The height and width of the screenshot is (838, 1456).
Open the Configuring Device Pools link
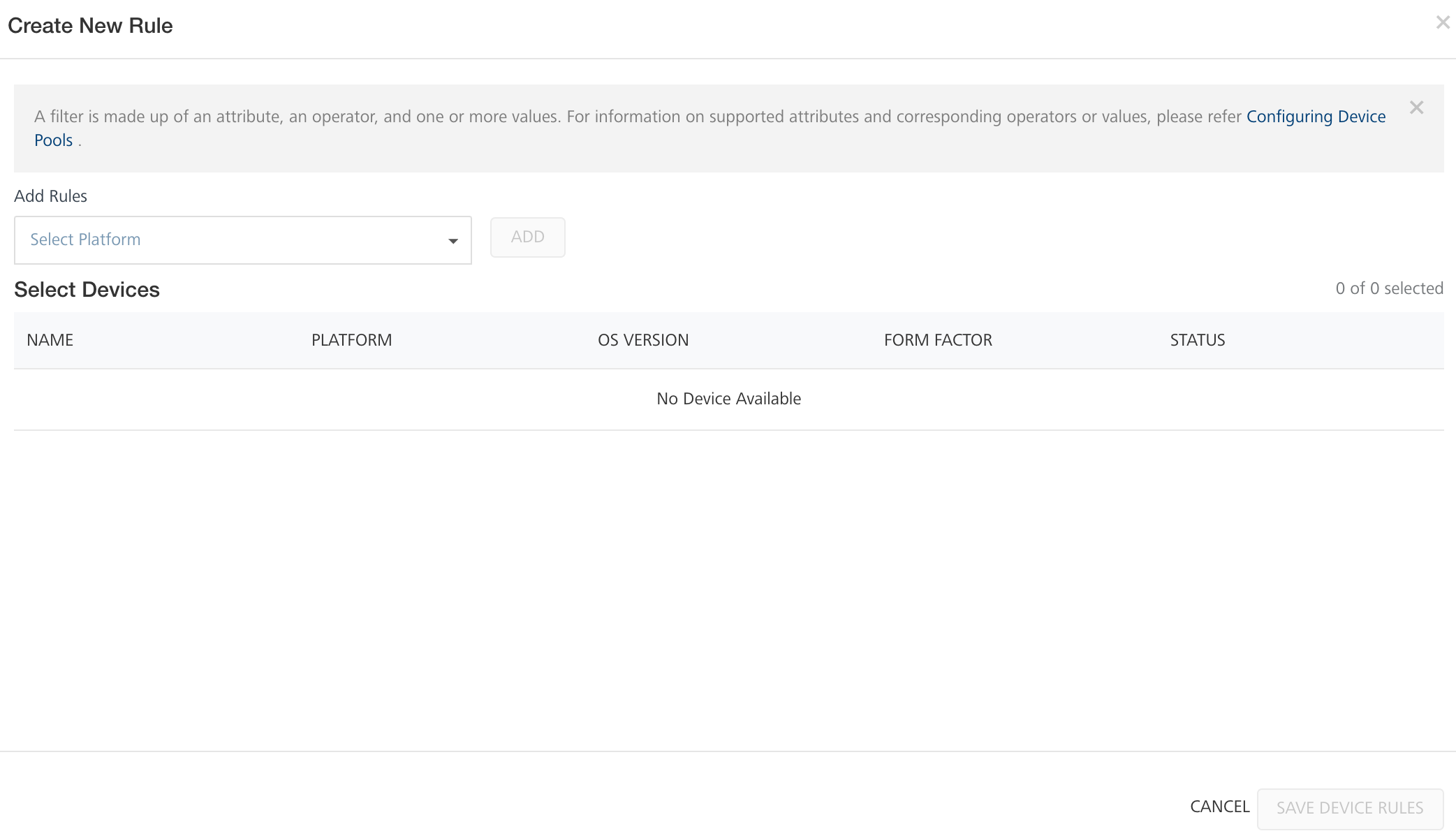click(x=1316, y=117)
